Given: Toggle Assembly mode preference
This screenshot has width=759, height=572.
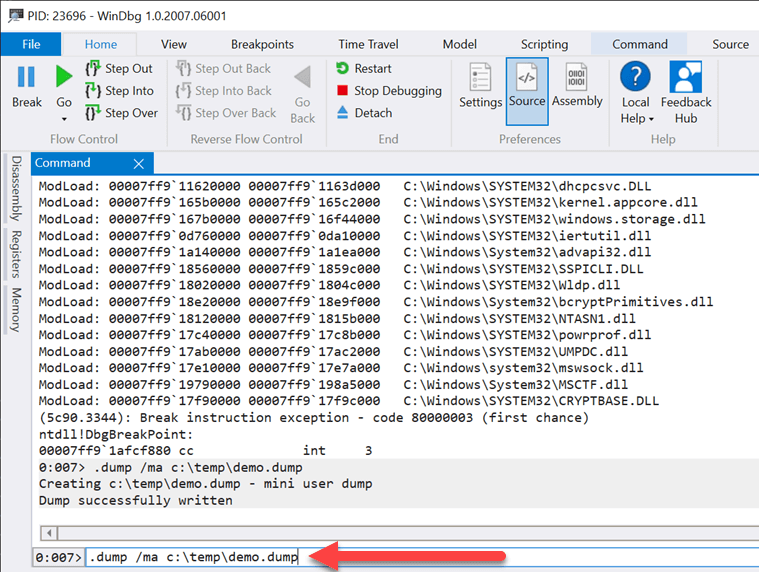Looking at the screenshot, I should coord(577,87).
